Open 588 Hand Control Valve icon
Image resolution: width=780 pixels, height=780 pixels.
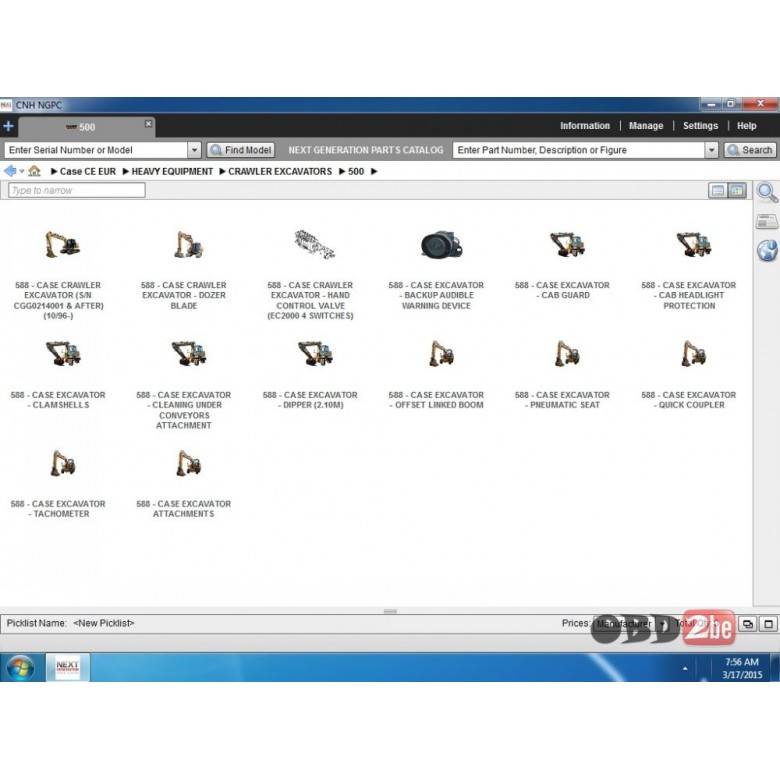314,244
